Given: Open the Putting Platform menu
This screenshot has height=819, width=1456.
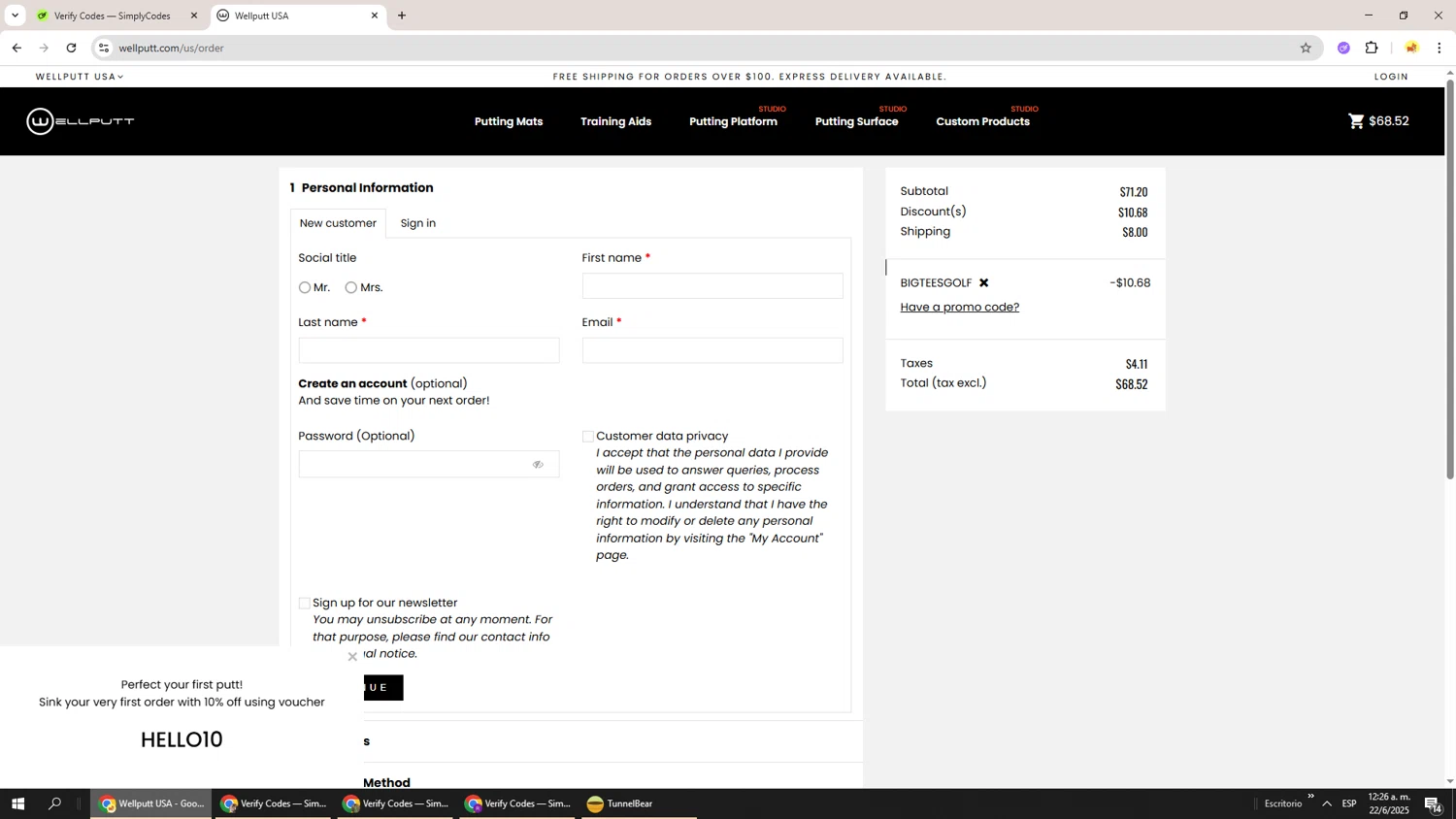Looking at the screenshot, I should pyautogui.click(x=733, y=121).
